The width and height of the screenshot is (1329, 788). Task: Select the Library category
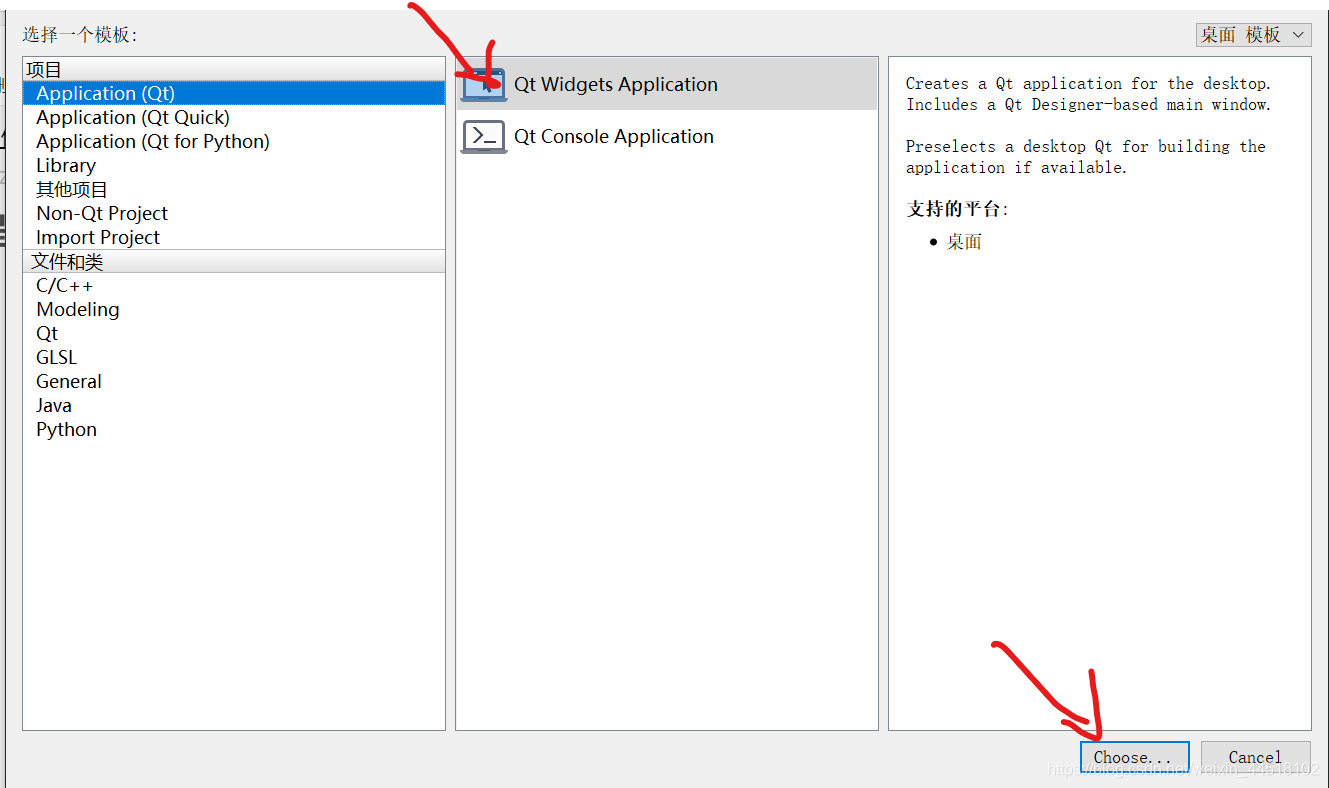click(x=234, y=165)
